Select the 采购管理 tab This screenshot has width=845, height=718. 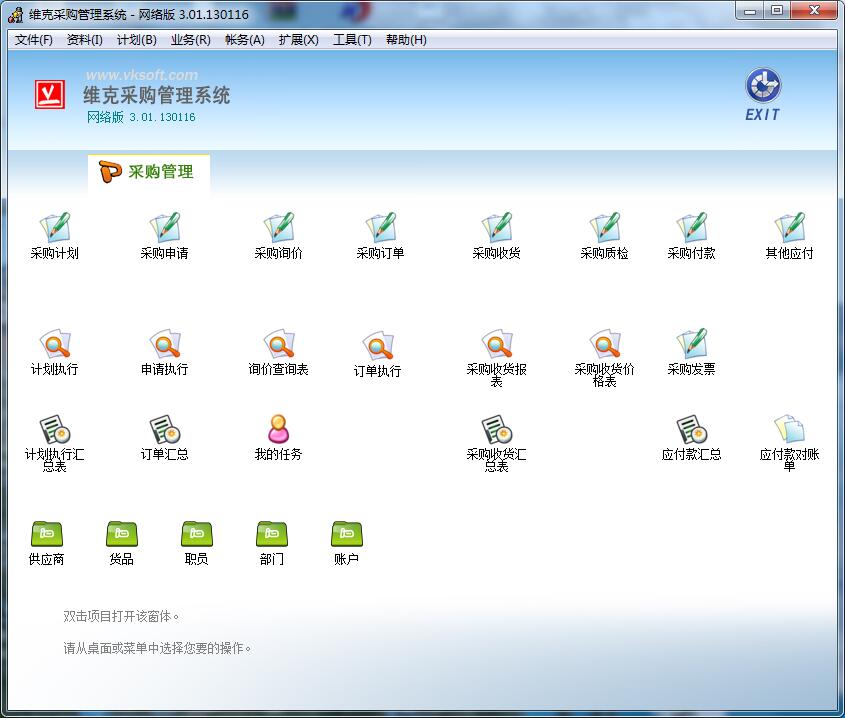[149, 172]
